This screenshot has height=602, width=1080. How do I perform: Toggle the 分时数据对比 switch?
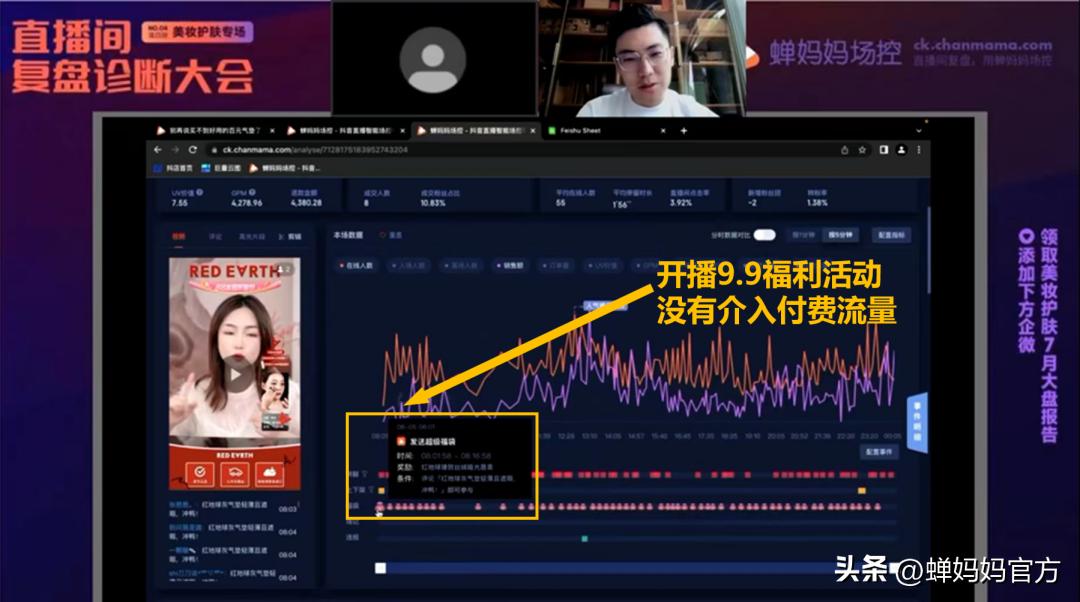764,235
